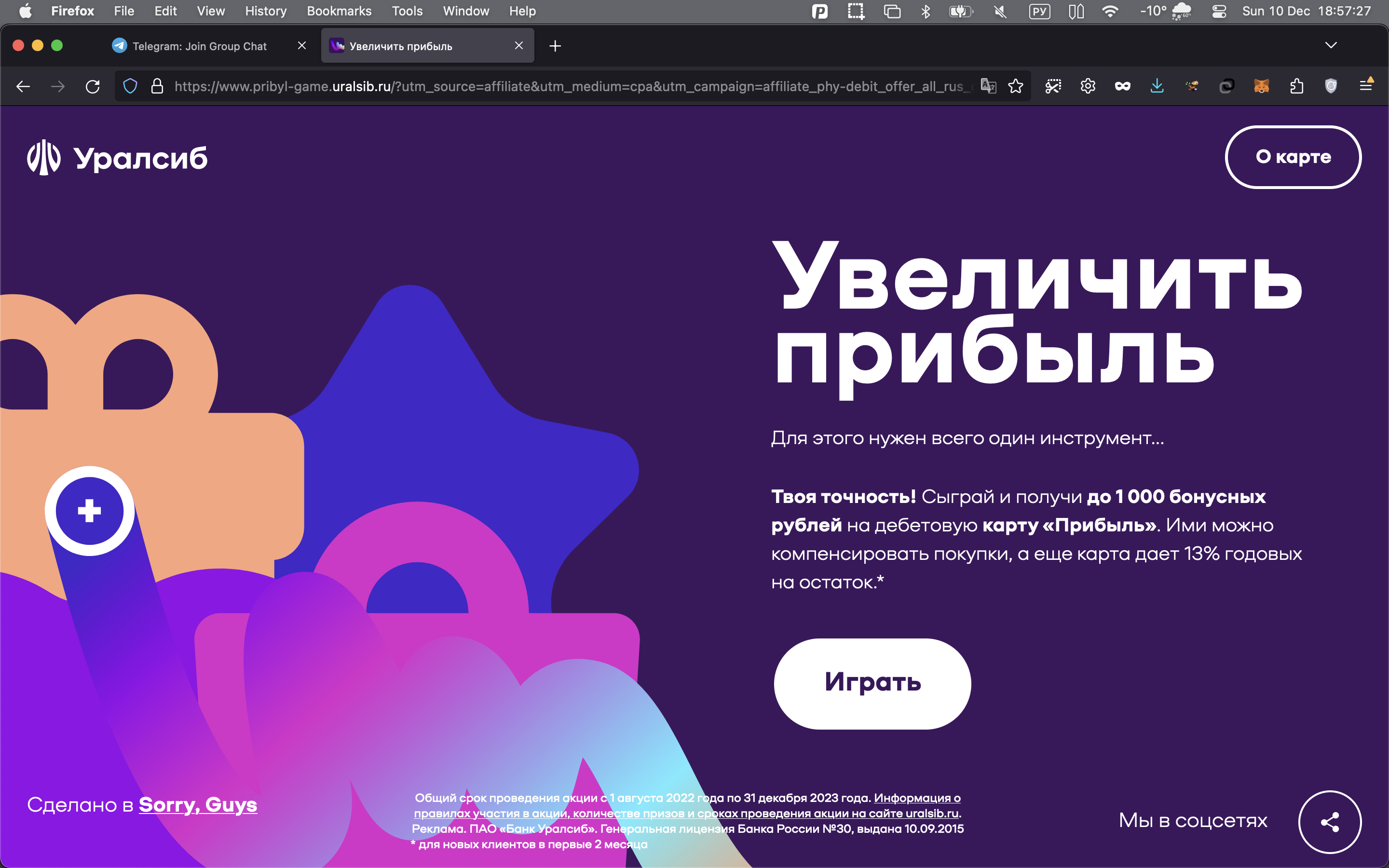Viewport: 1389px width, 868px height.
Task: Switch to Telegram: Join Group Chat tab
Action: pyautogui.click(x=199, y=46)
